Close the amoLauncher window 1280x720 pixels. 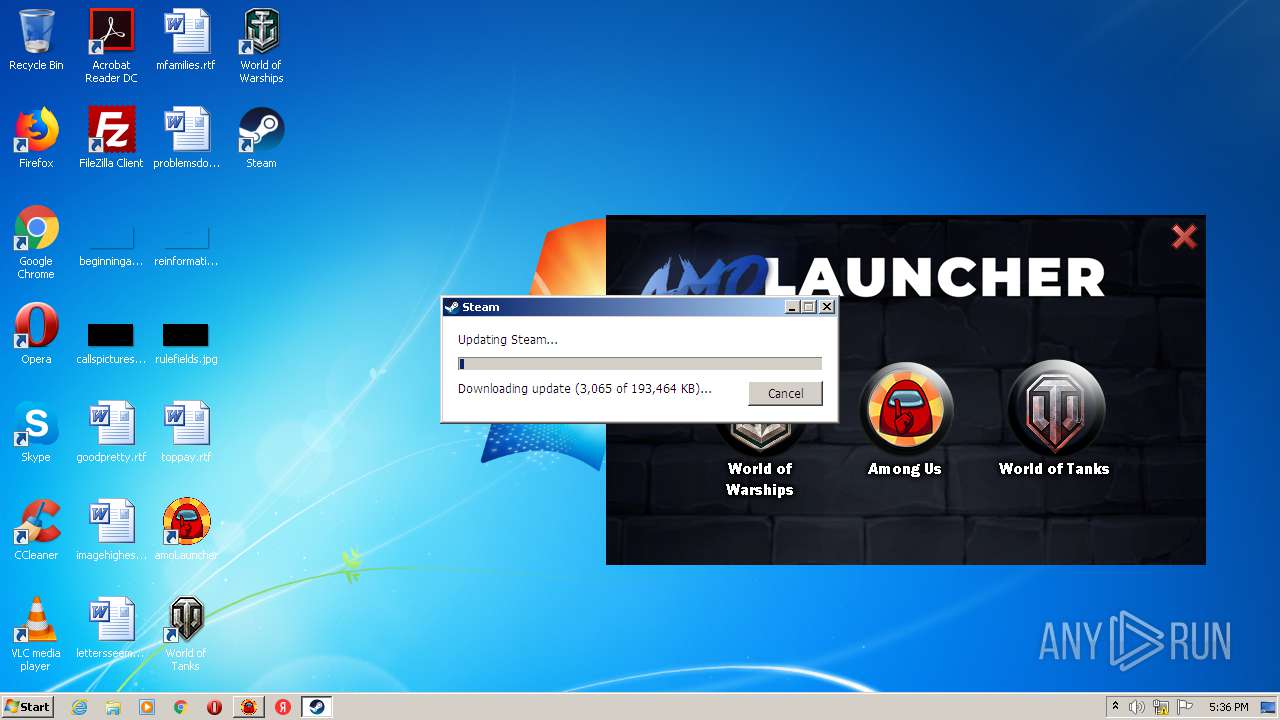[1184, 236]
